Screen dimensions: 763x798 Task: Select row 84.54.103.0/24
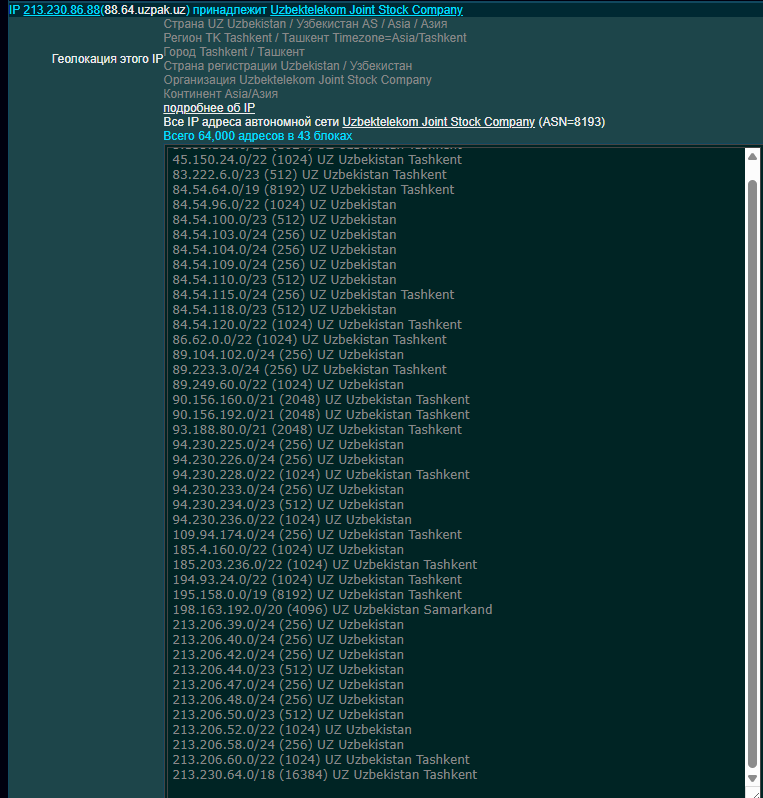[284, 235]
